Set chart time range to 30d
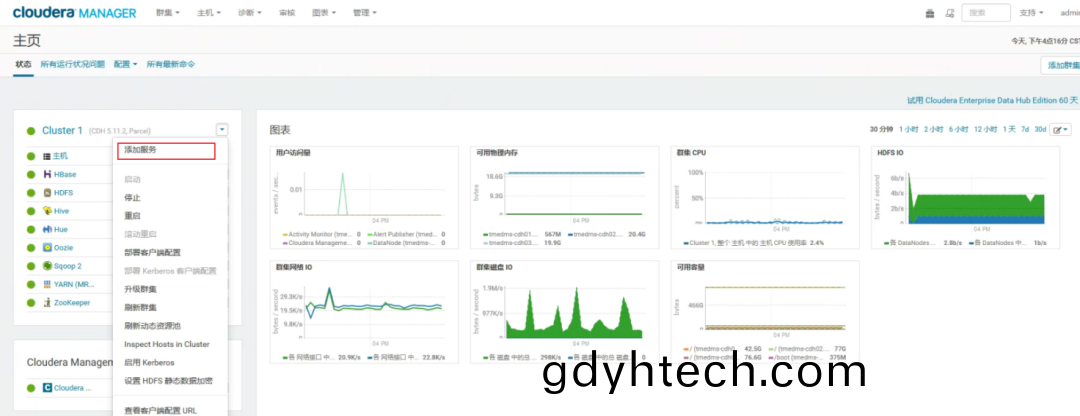The width and height of the screenshot is (1080, 416). tap(1040, 129)
